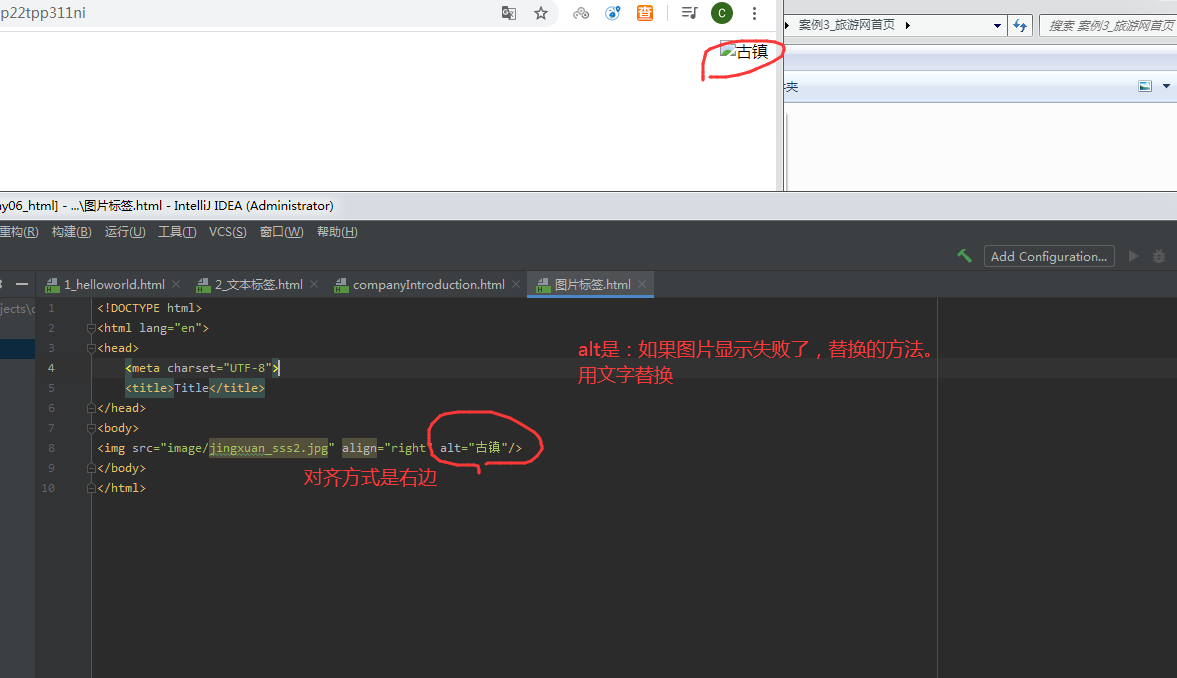1177x678 pixels.
Task: Click line number 8 in the gutter
Action: [51, 448]
